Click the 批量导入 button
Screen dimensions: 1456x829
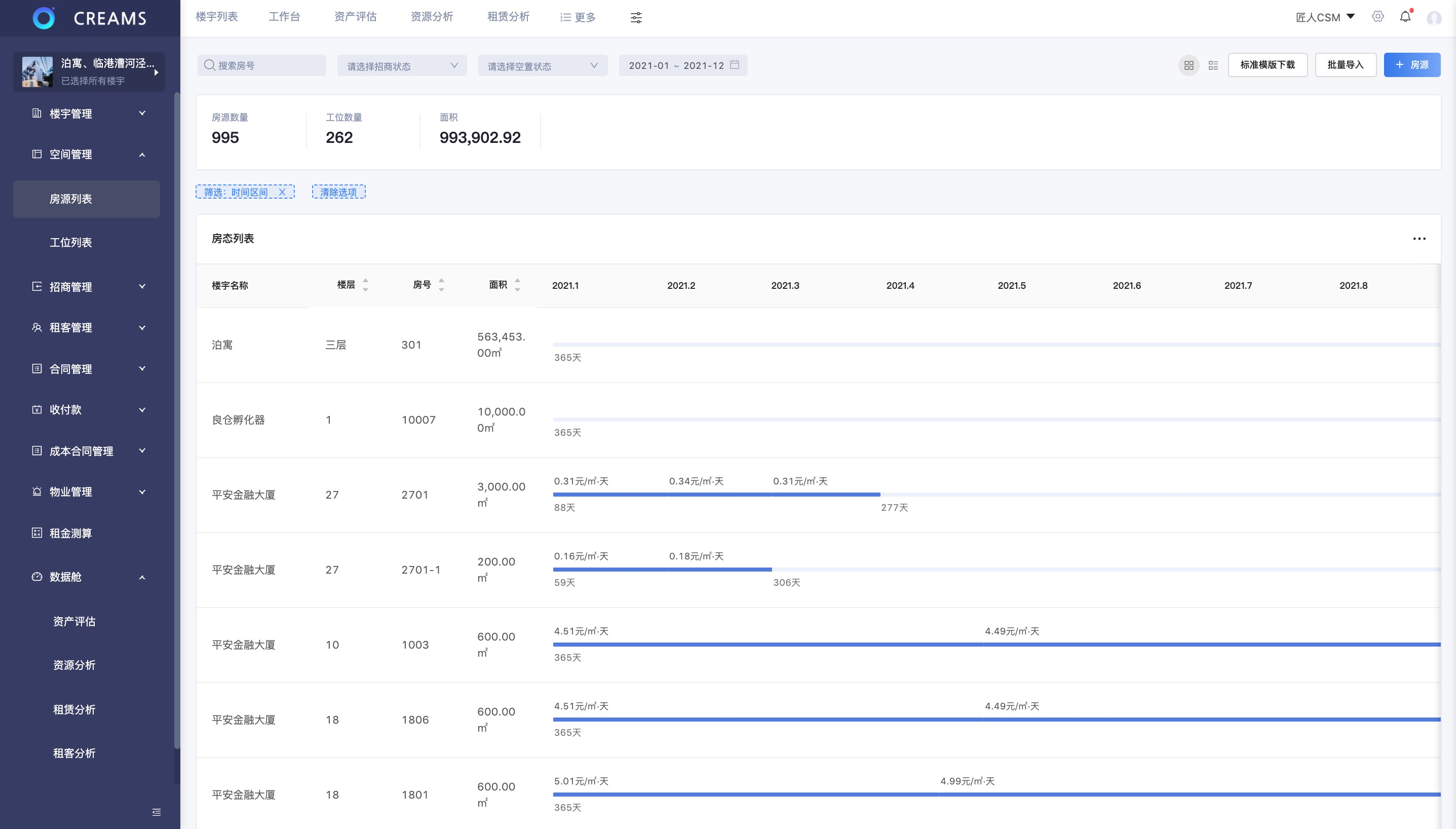(1345, 65)
